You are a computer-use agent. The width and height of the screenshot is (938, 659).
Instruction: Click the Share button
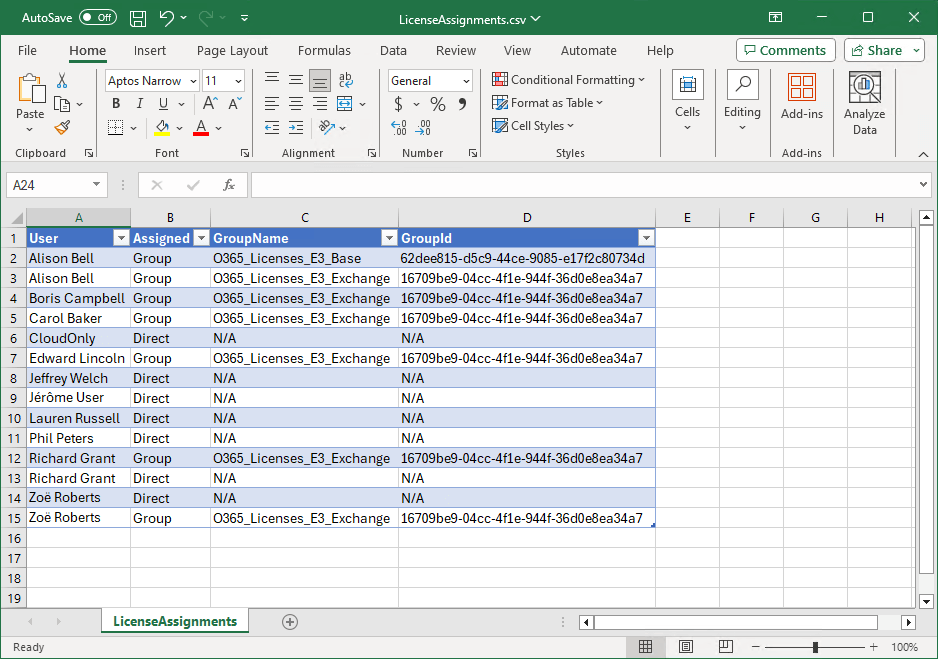click(878, 50)
